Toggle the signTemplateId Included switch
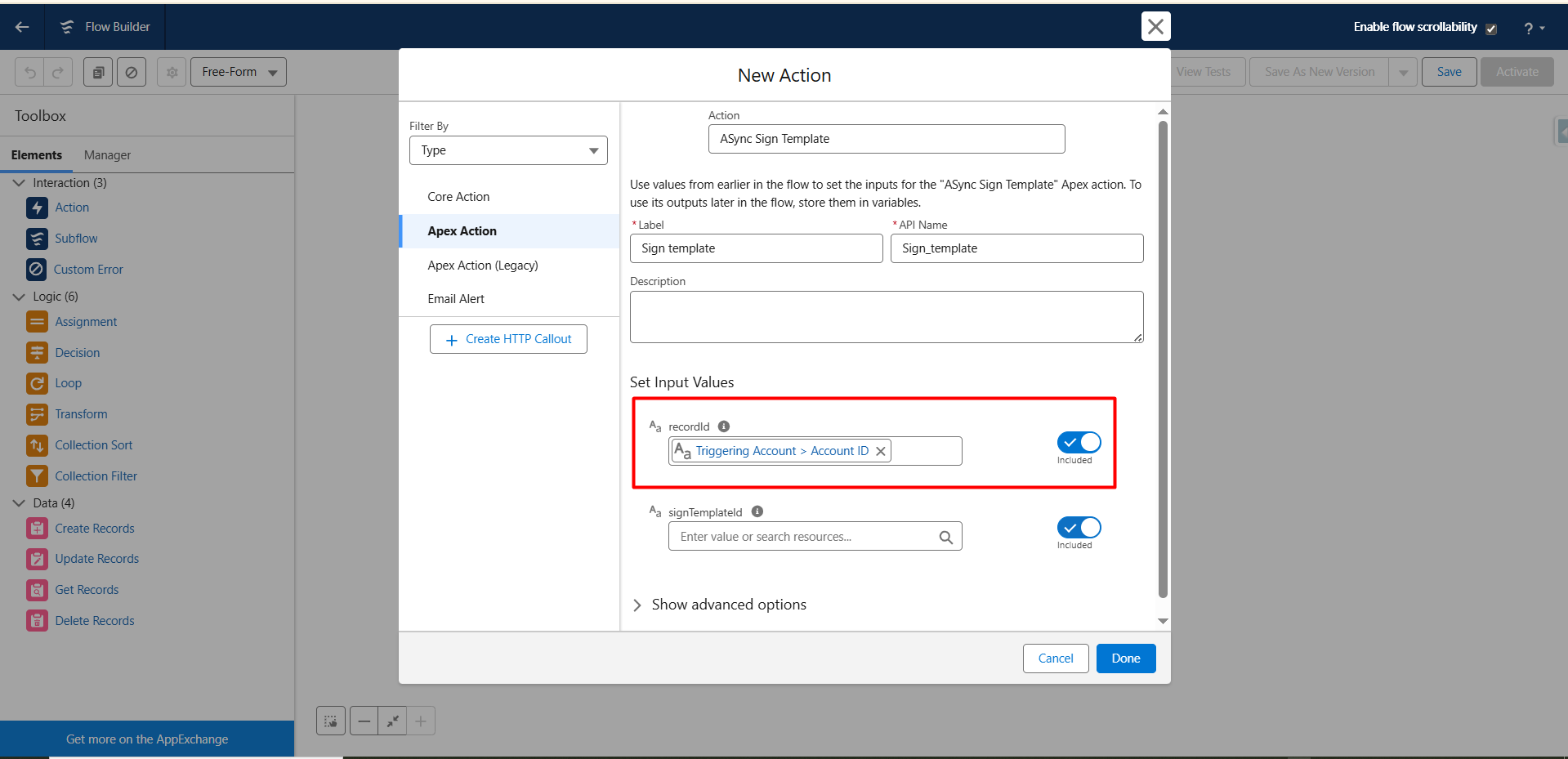 pyautogui.click(x=1079, y=528)
